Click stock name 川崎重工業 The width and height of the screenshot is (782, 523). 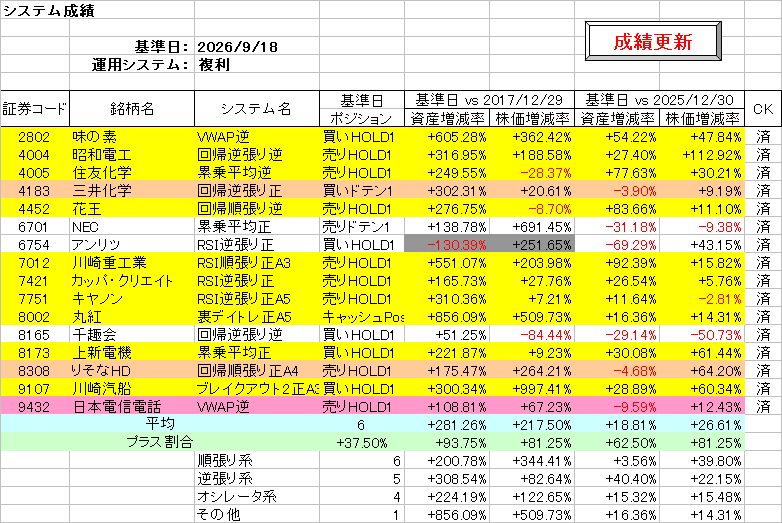(109, 263)
